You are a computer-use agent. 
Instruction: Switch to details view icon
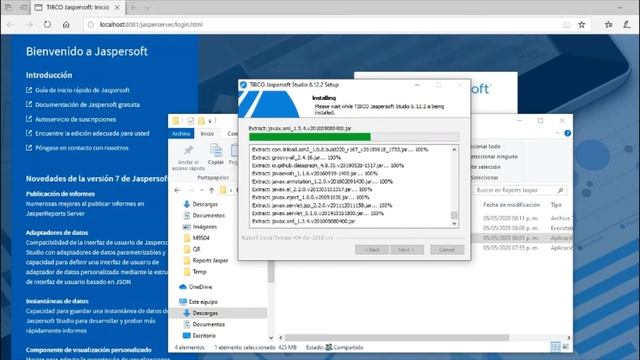pyautogui.click(x=556, y=347)
